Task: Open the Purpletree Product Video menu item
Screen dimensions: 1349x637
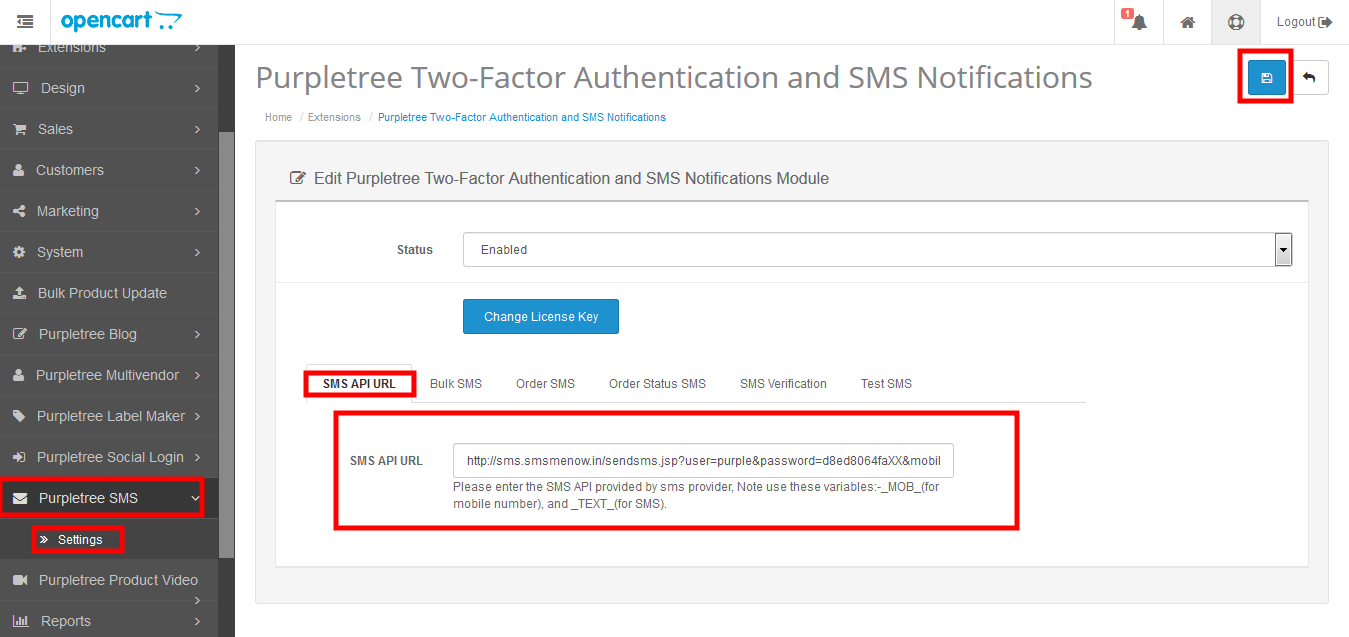Action: (108, 580)
